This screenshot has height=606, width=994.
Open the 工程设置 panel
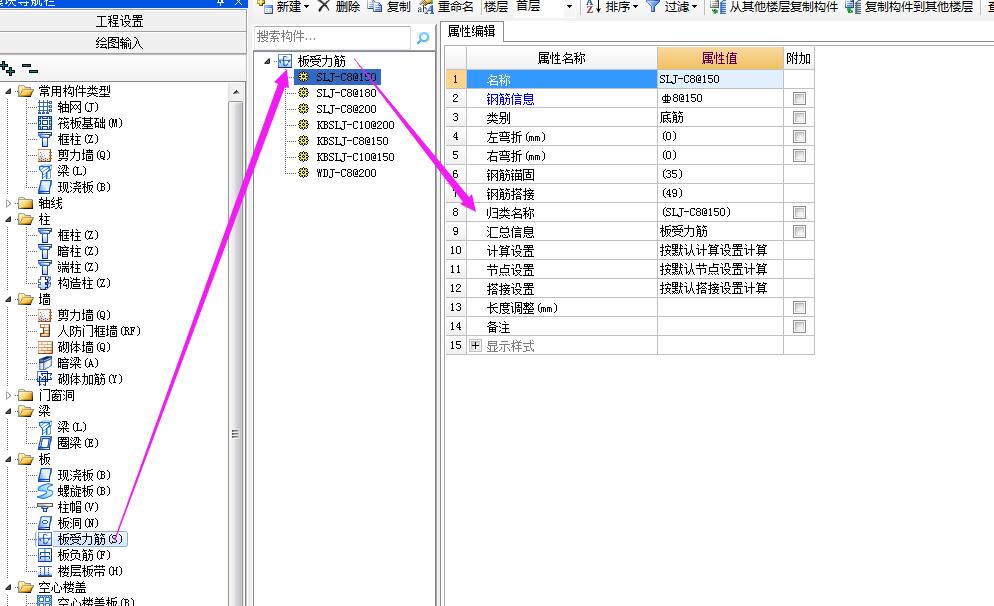tap(120, 21)
